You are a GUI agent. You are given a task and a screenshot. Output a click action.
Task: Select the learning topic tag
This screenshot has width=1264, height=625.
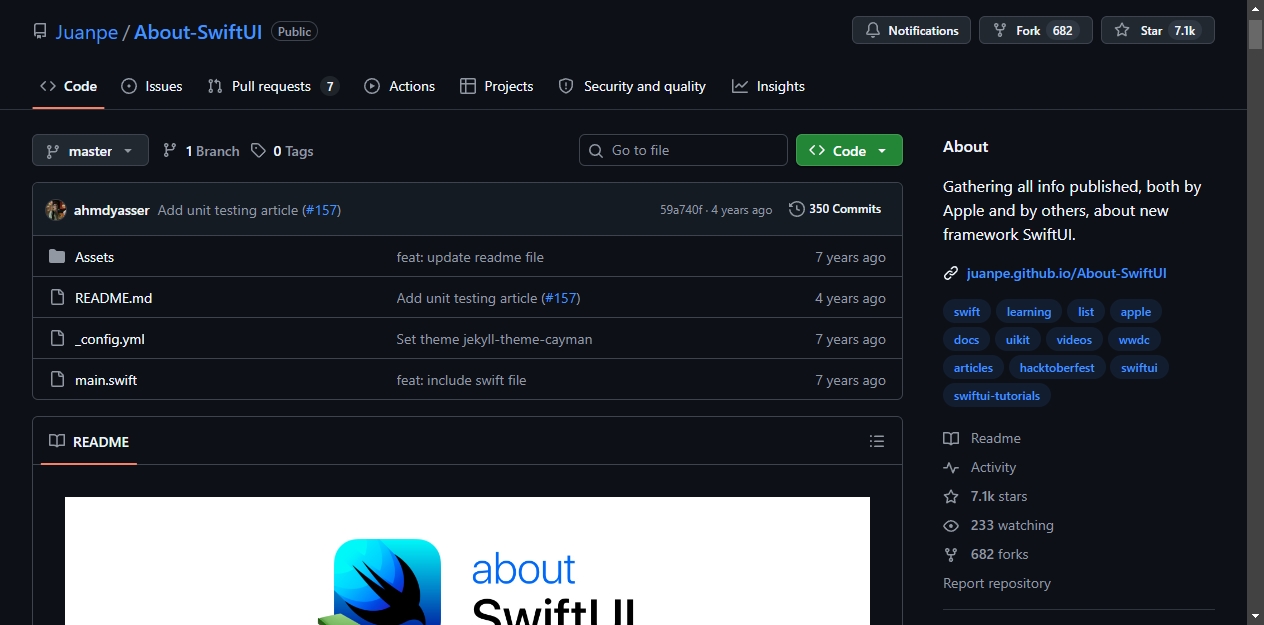click(x=1029, y=312)
